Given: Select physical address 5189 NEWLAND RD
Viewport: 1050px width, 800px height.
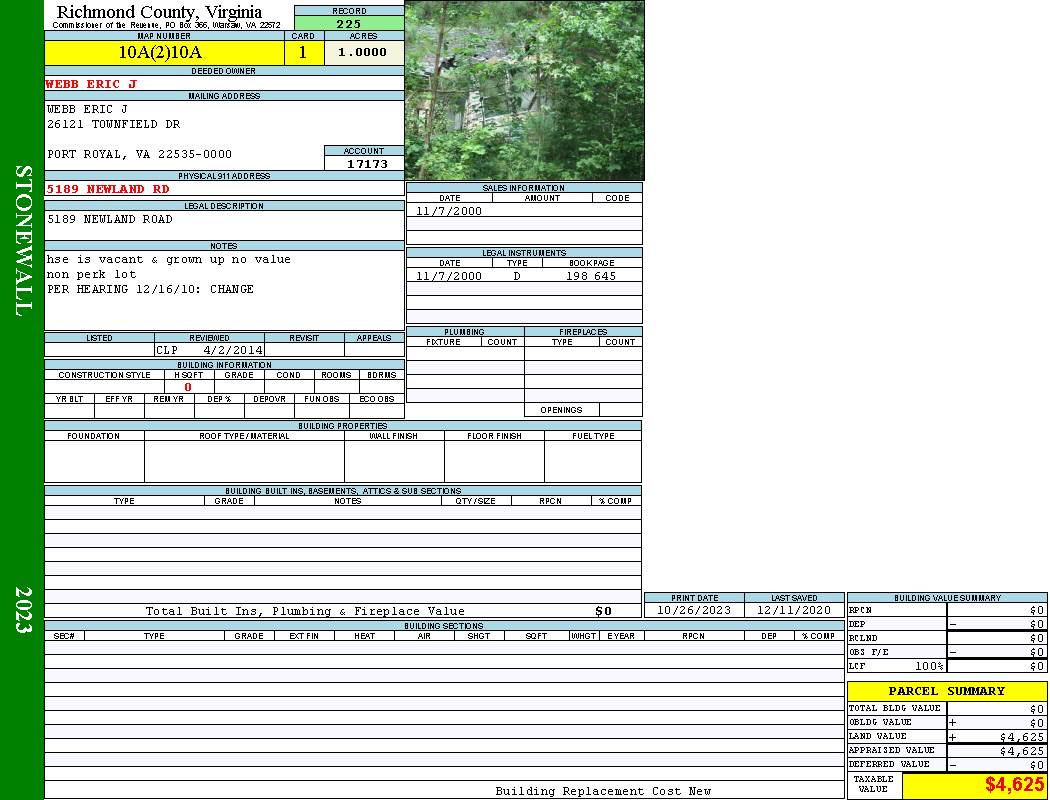Looking at the screenshot, I should pyautogui.click(x=108, y=188).
